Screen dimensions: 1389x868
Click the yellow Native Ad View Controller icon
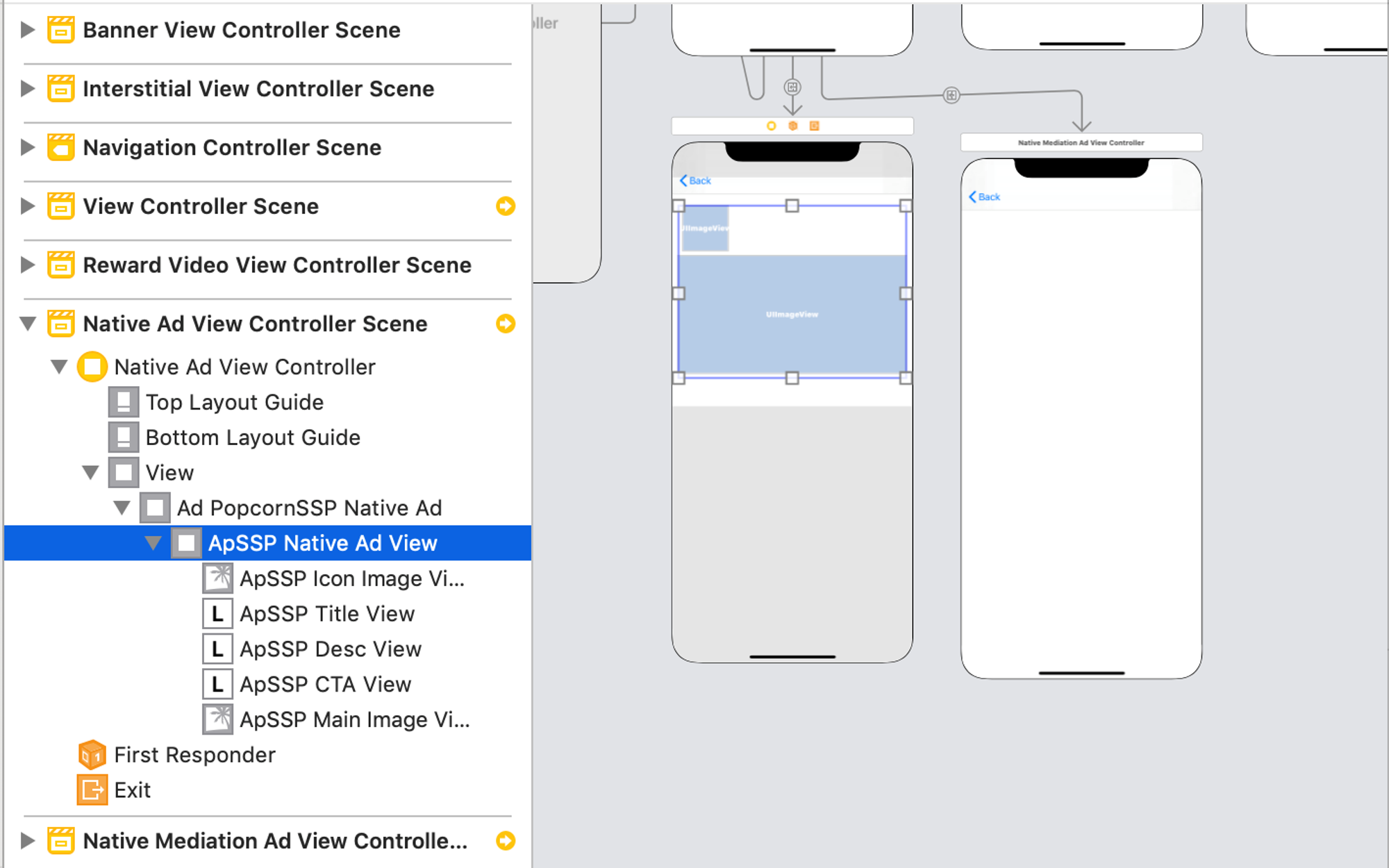(92, 367)
